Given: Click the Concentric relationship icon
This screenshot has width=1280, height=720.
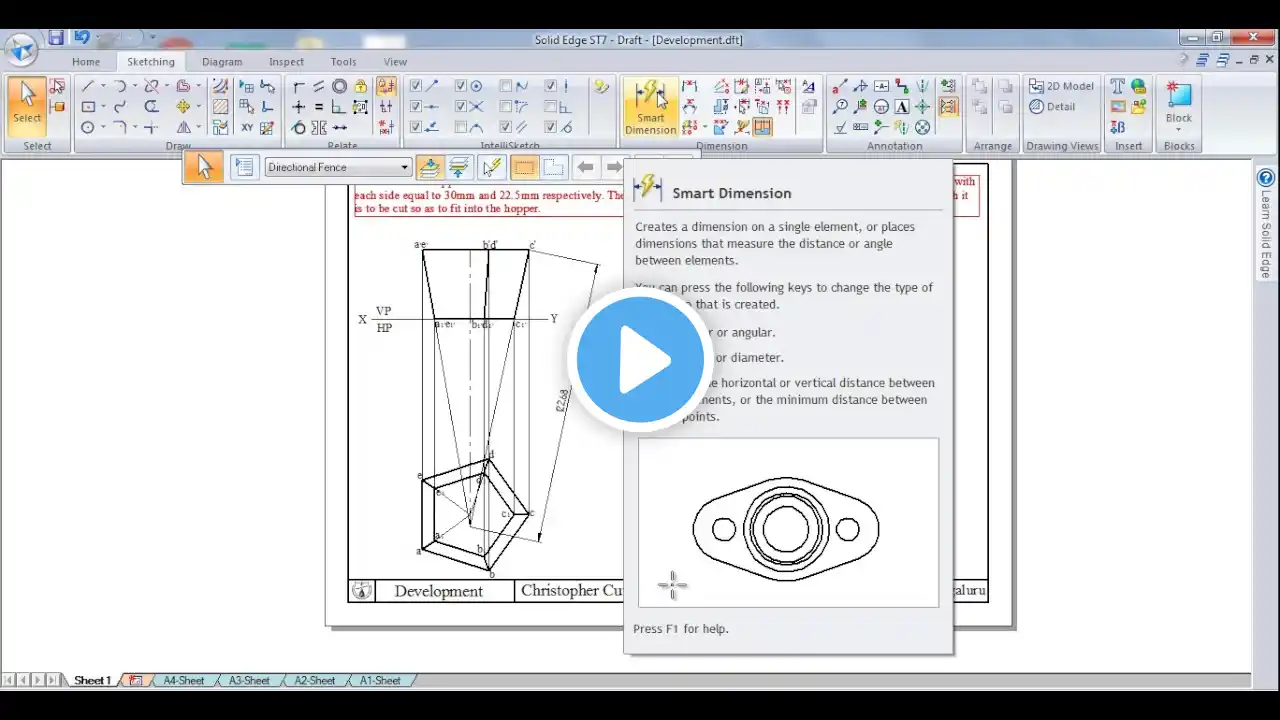Looking at the screenshot, I should pos(340,87).
